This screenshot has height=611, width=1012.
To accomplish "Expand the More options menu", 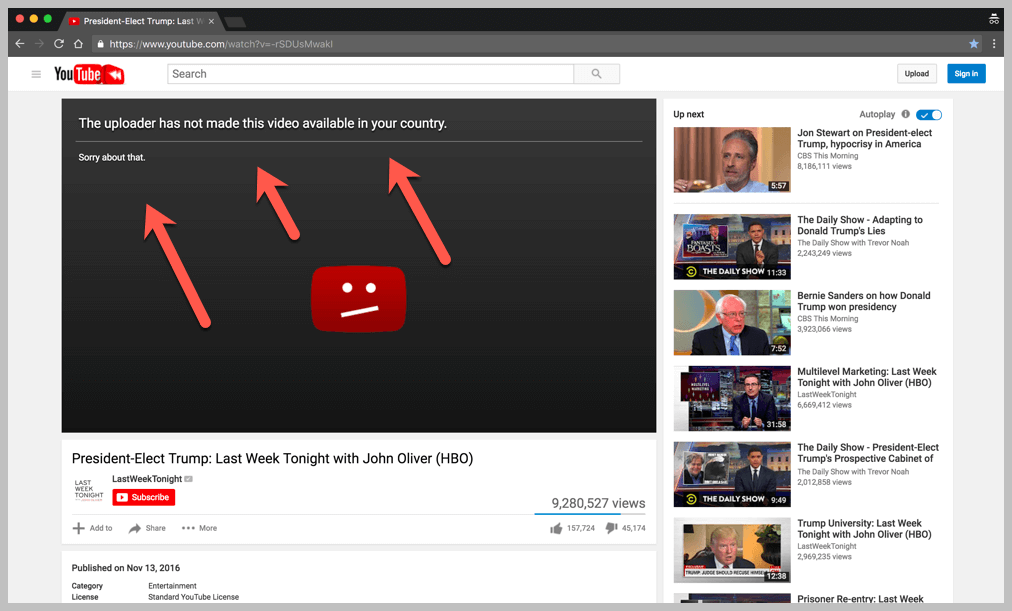I will (199, 528).
